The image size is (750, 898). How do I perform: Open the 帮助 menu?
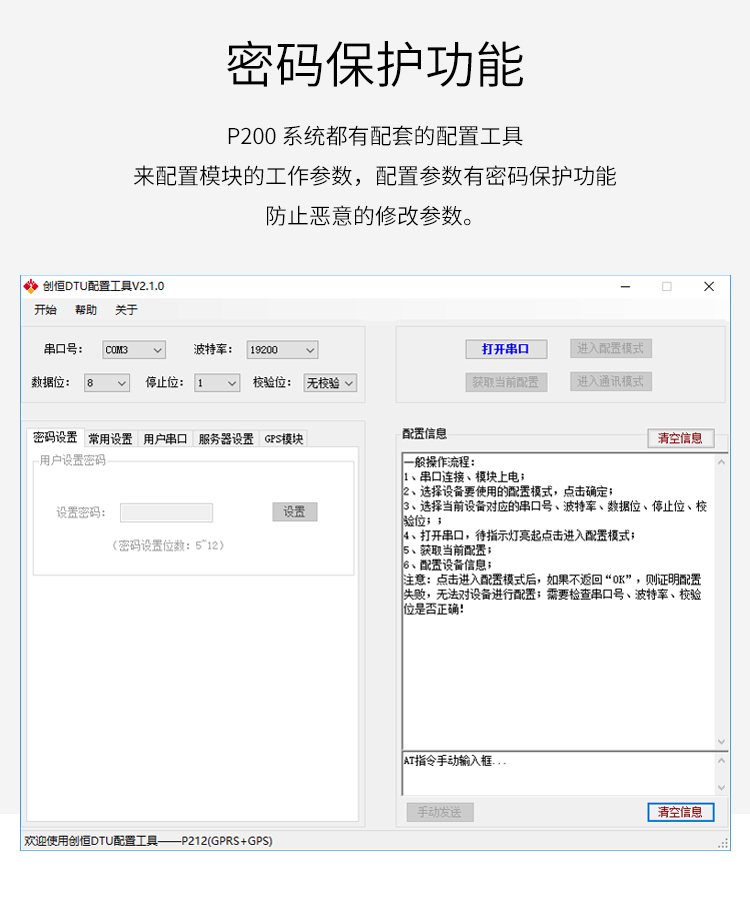86,310
